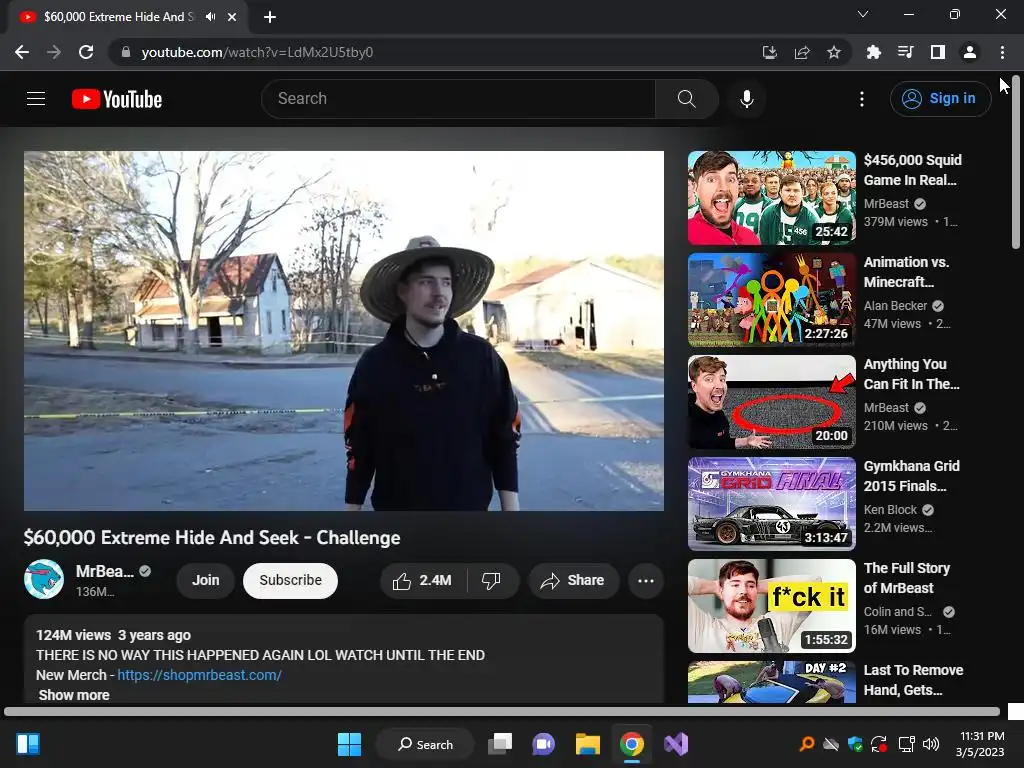Share this page from address bar

[x=801, y=52]
